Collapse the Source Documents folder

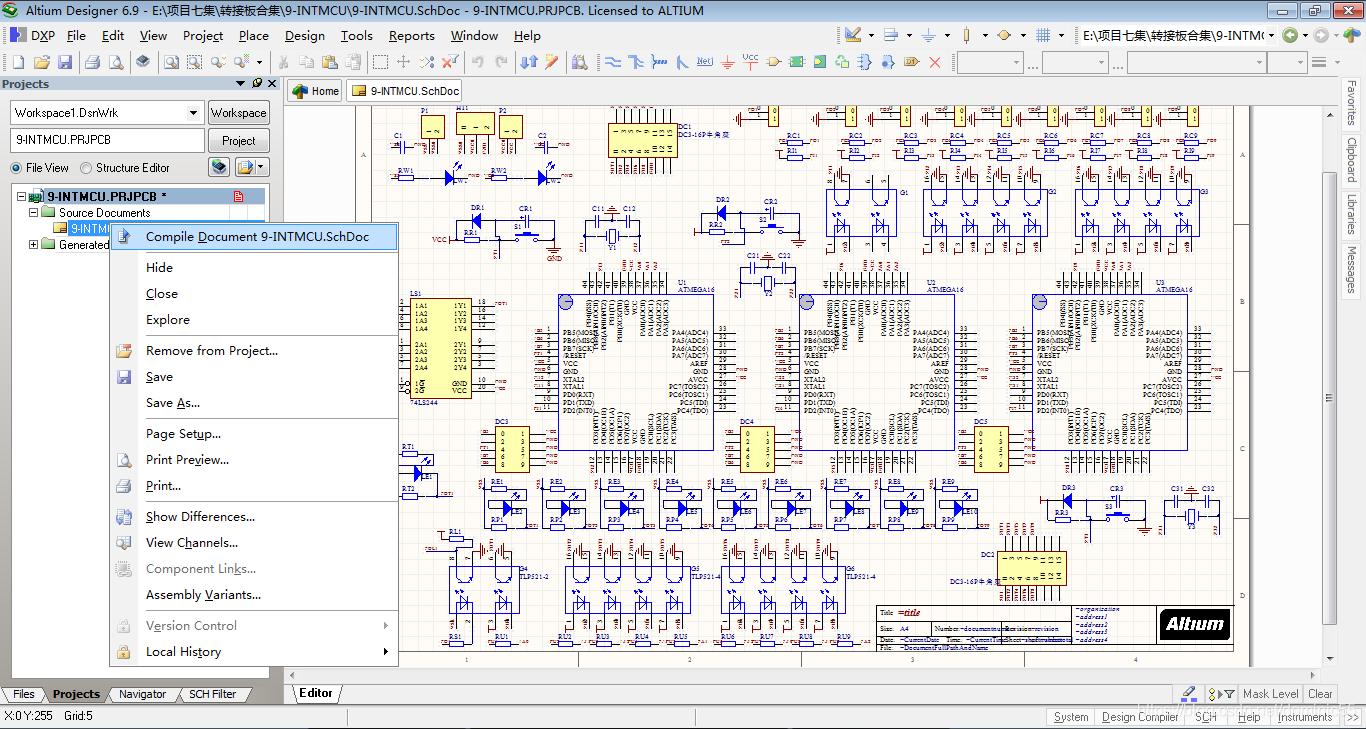tap(34, 212)
